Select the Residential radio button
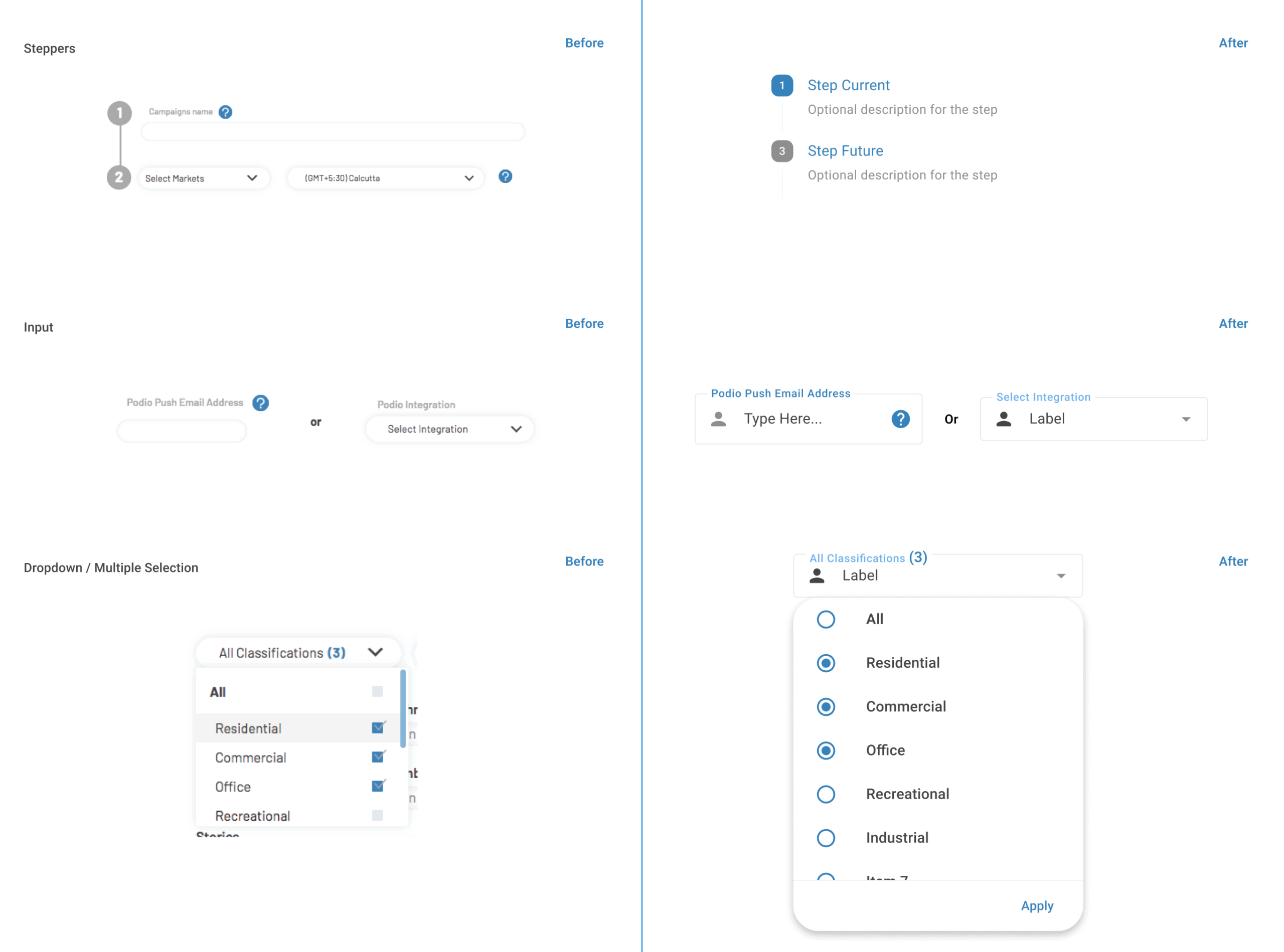Screen dimensions: 1284x952 tap(826, 663)
